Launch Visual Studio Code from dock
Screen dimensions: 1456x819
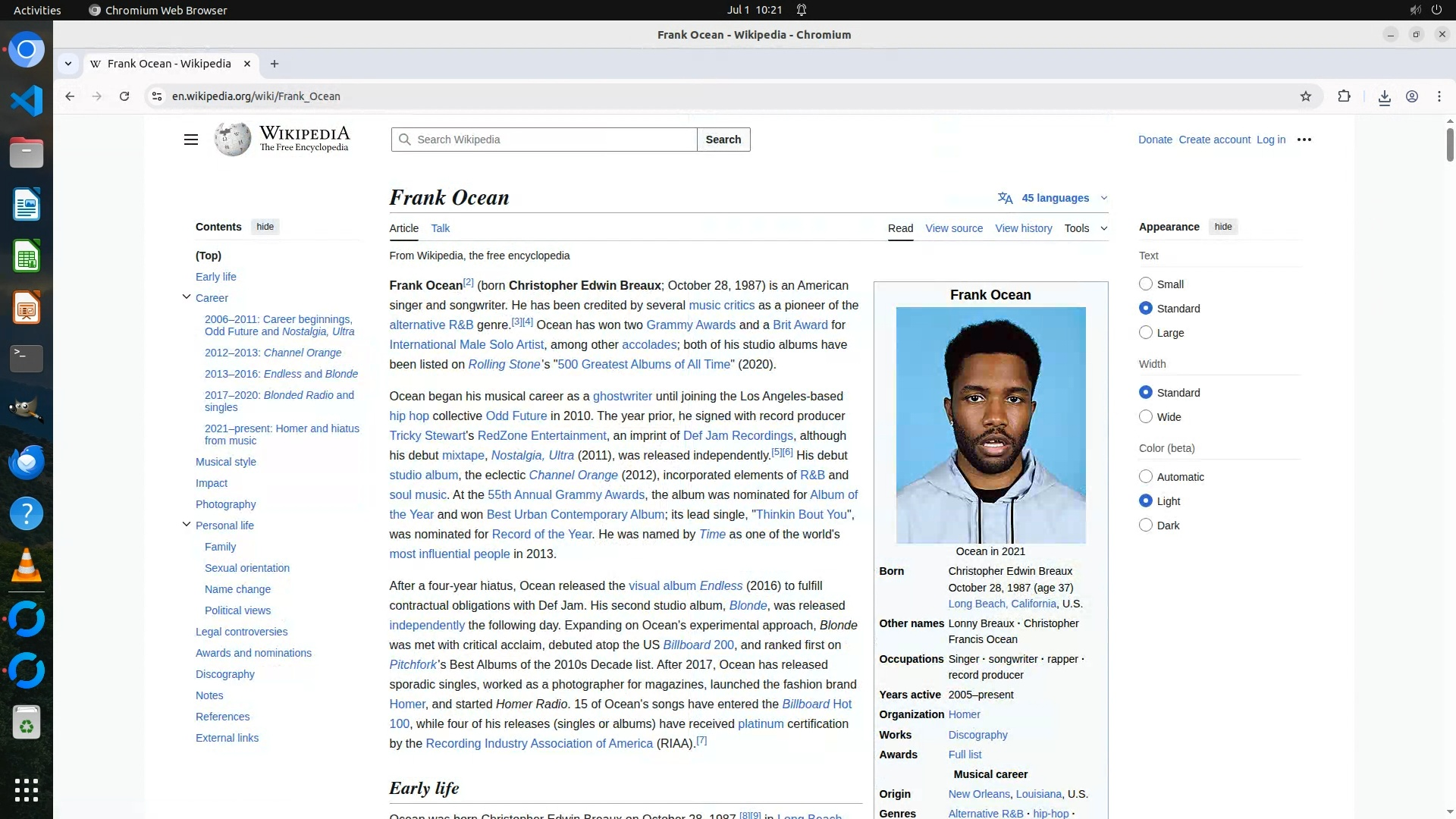pyautogui.click(x=27, y=101)
